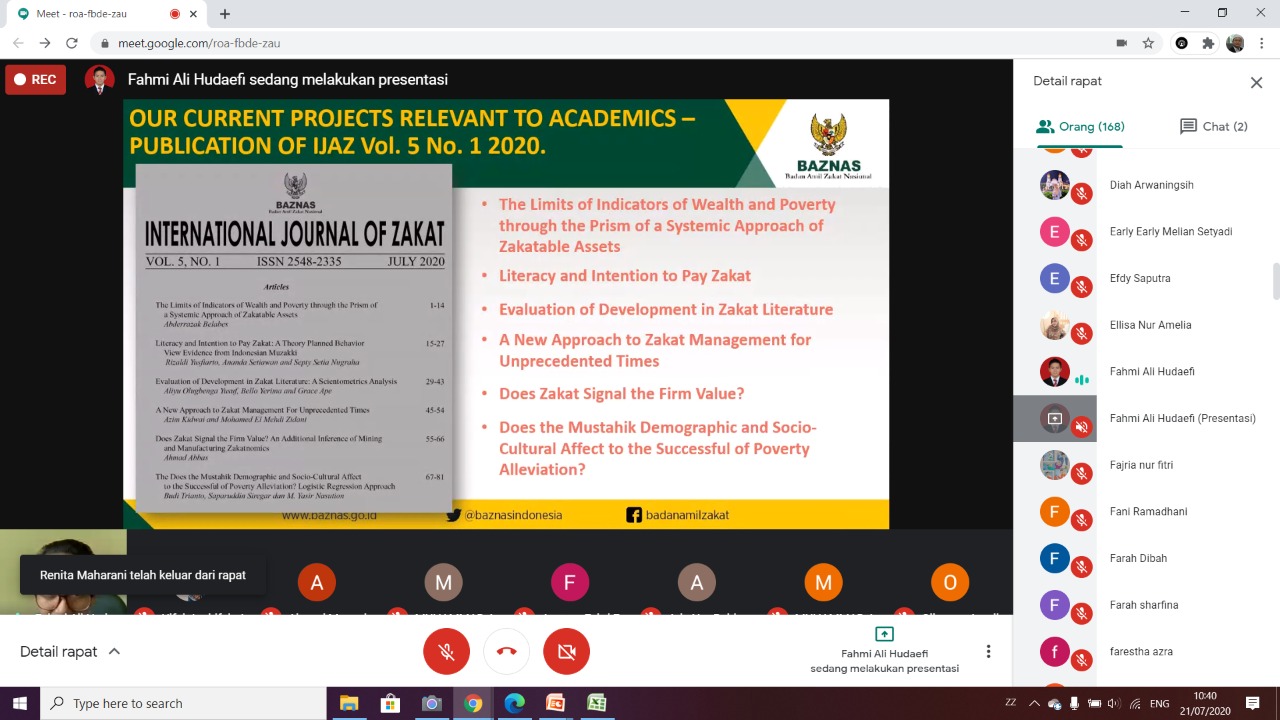
Task: Switch to the Chat (2) tab
Action: pyautogui.click(x=1214, y=127)
